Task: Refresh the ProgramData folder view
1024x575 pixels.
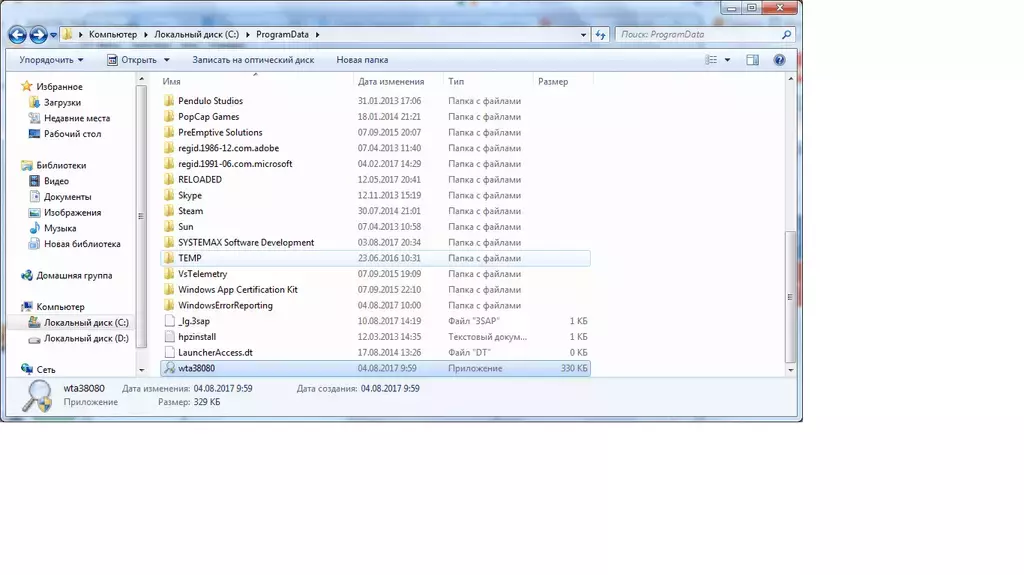Action: [601, 35]
